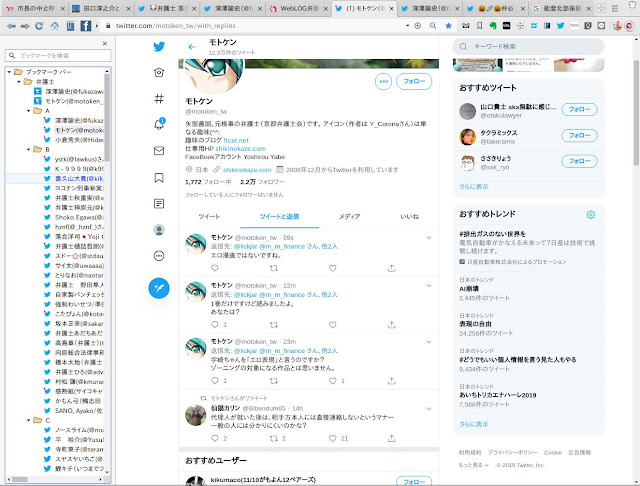Follow モトケン profile
This screenshot has width=640, height=486.
coord(414,81)
